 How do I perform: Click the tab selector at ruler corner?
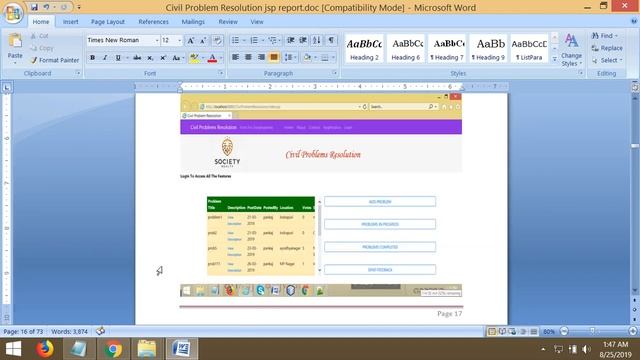7,87
